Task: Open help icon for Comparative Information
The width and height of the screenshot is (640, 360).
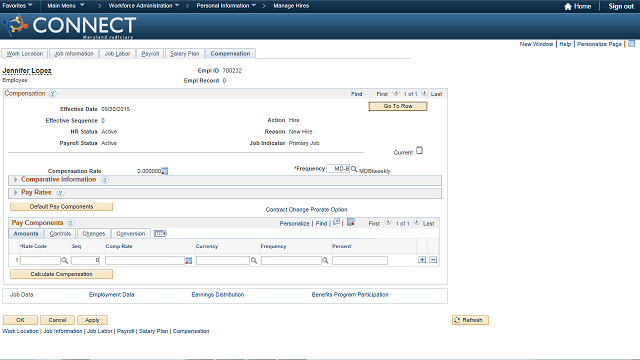Action: point(104,180)
